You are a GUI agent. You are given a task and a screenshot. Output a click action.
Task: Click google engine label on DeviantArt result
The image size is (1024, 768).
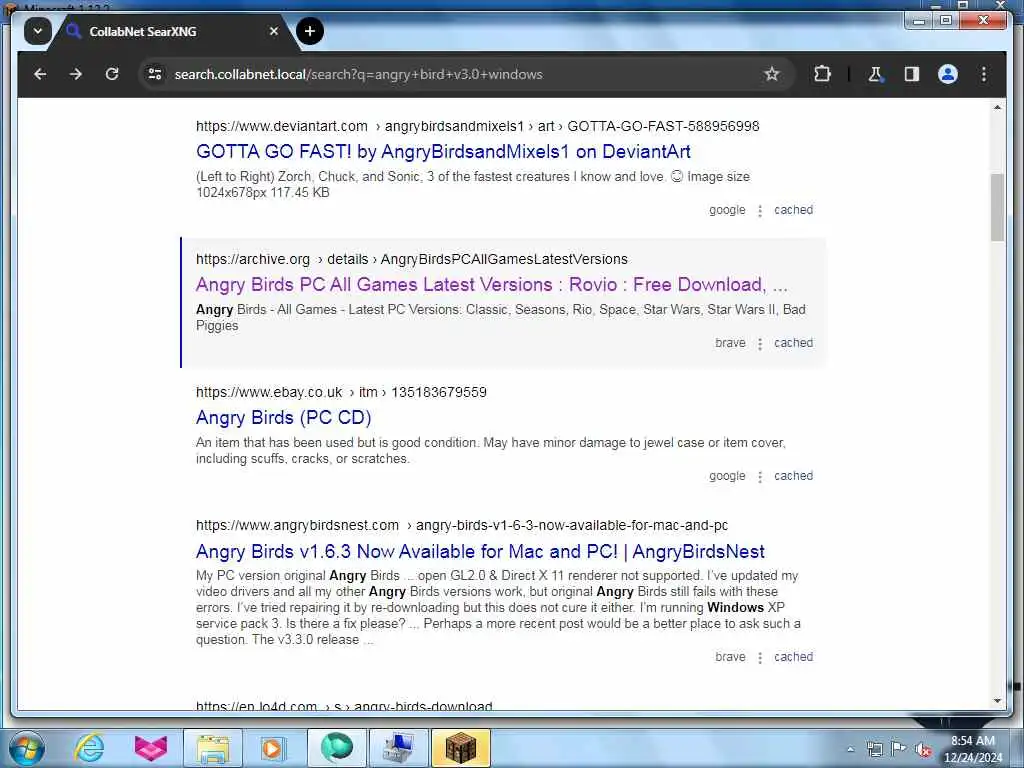pyautogui.click(x=727, y=210)
